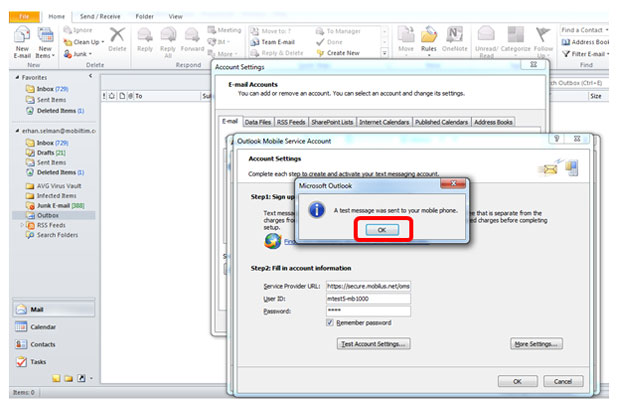618x410 pixels.
Task: Select Drafts folder in the mailbox
Action: pyautogui.click(x=45, y=153)
